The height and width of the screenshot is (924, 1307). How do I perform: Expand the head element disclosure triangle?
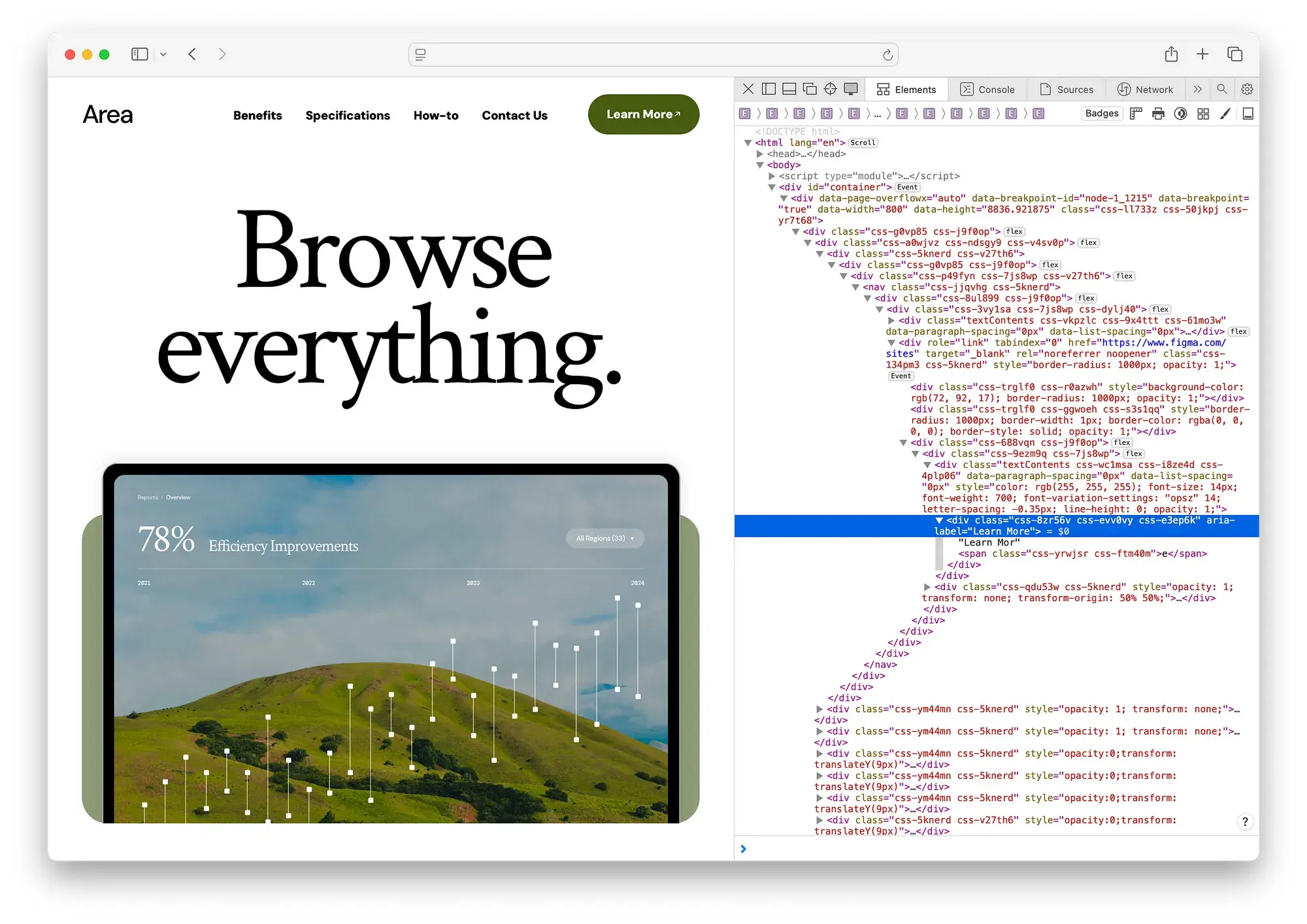point(760,154)
